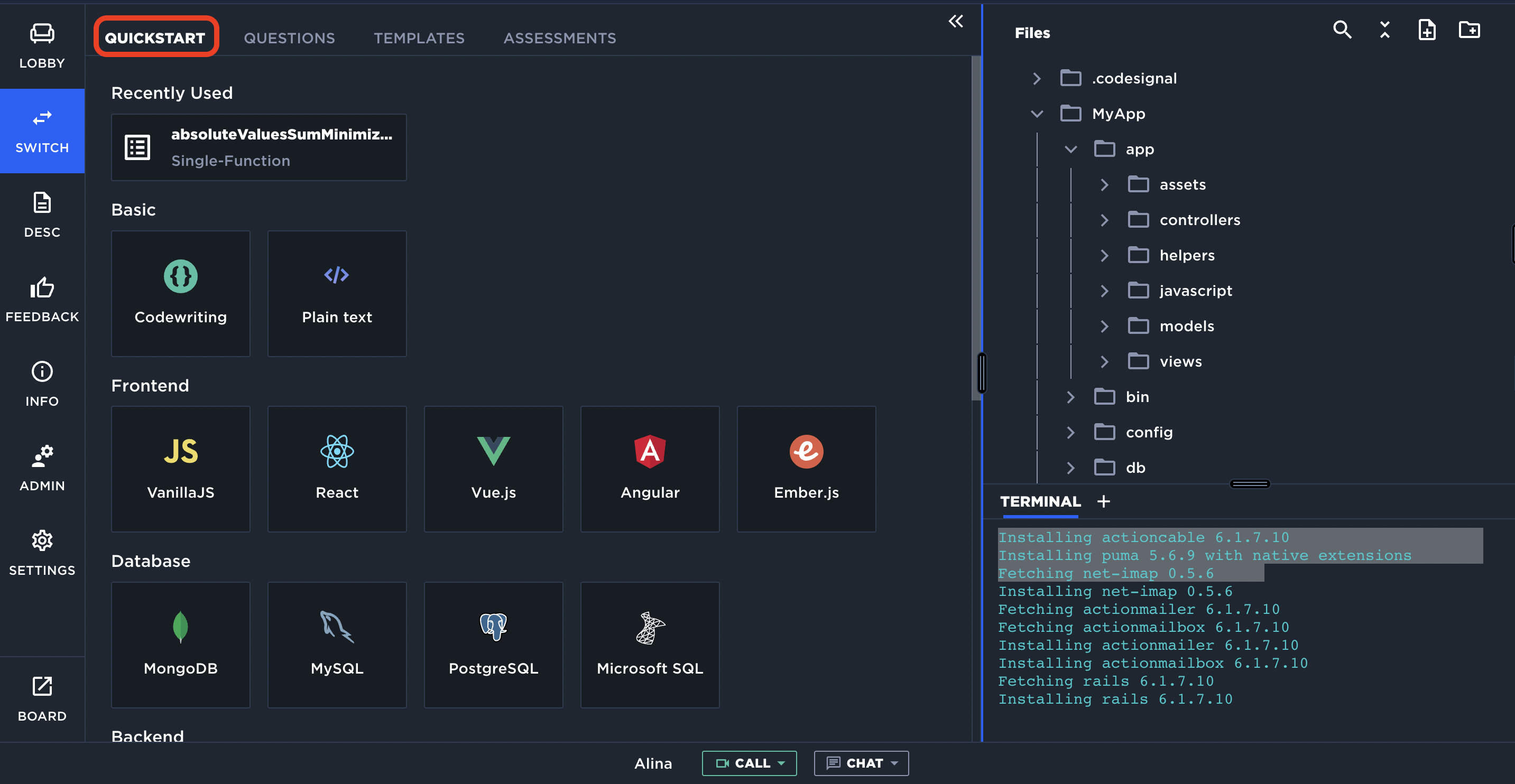Select the controllers folder name

pos(1200,220)
